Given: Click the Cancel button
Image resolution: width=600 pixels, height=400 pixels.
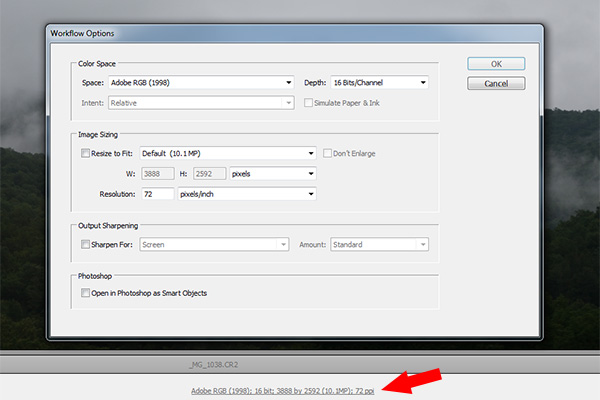Looking at the screenshot, I should coord(496,83).
